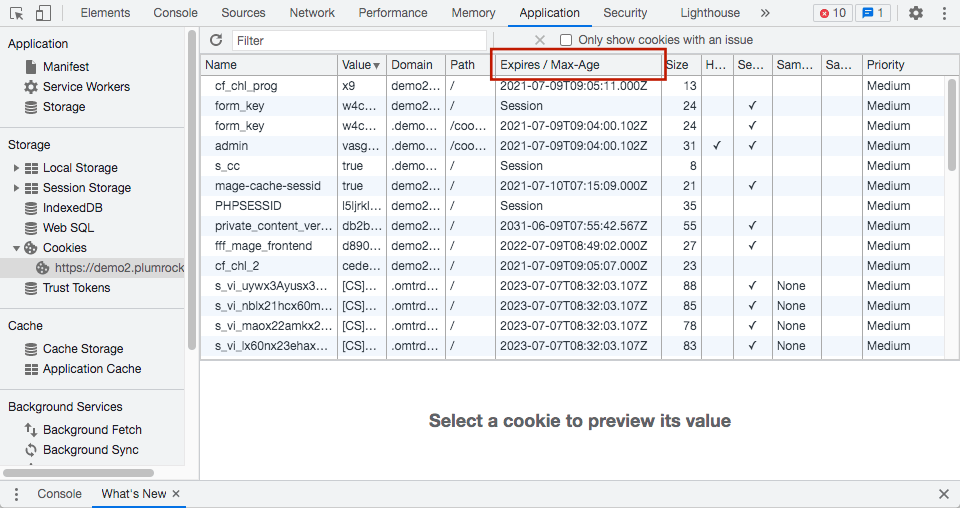Activate the inspect element picker icon
The height and width of the screenshot is (508, 960).
coord(17,13)
